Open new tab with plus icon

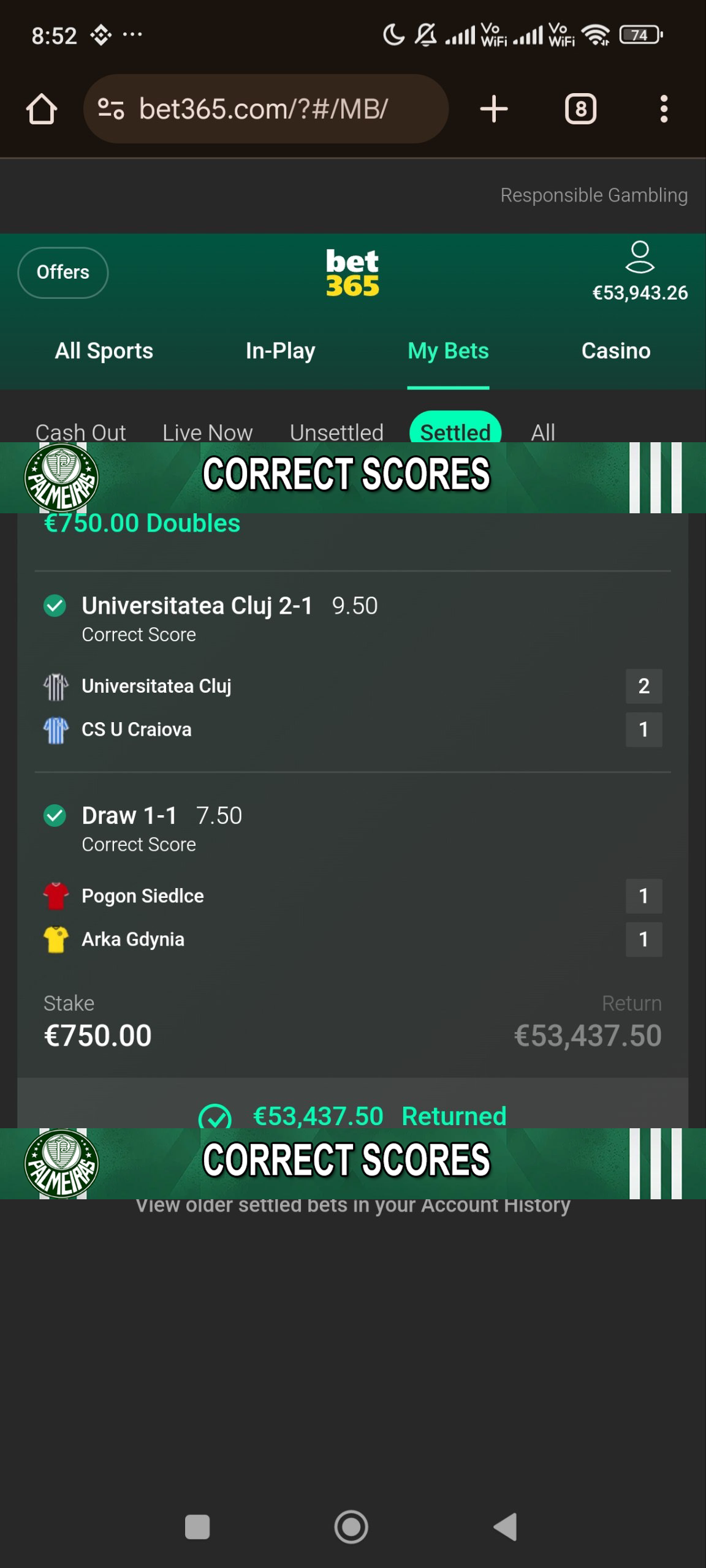click(493, 109)
